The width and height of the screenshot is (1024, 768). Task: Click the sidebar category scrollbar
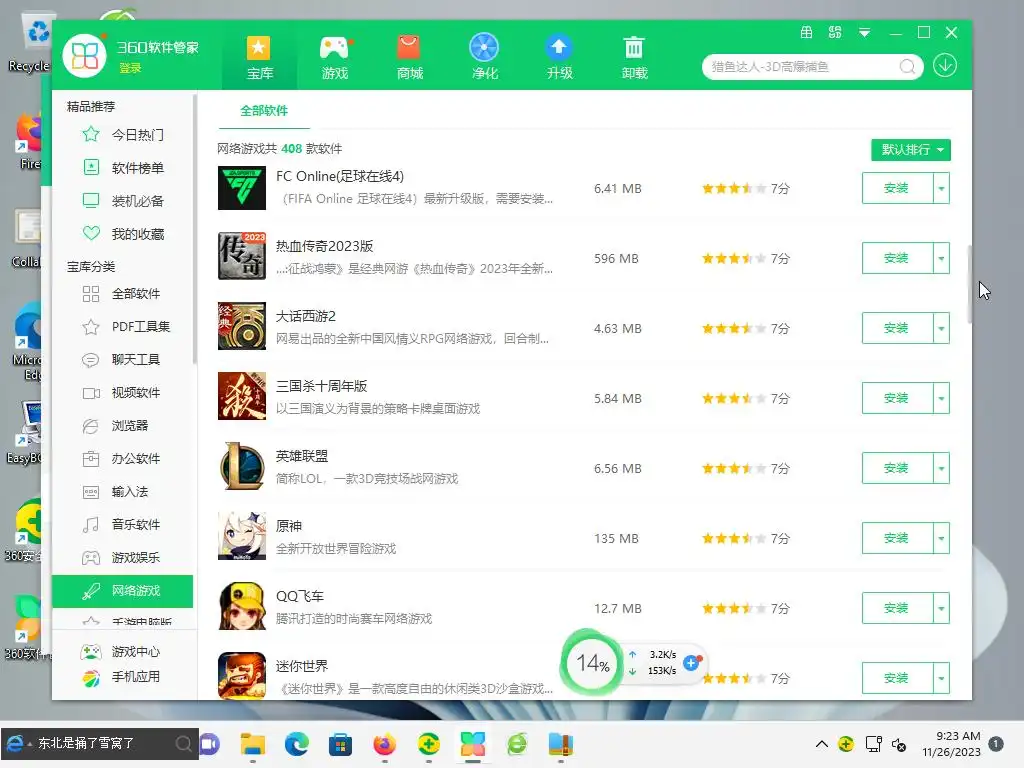point(195,229)
